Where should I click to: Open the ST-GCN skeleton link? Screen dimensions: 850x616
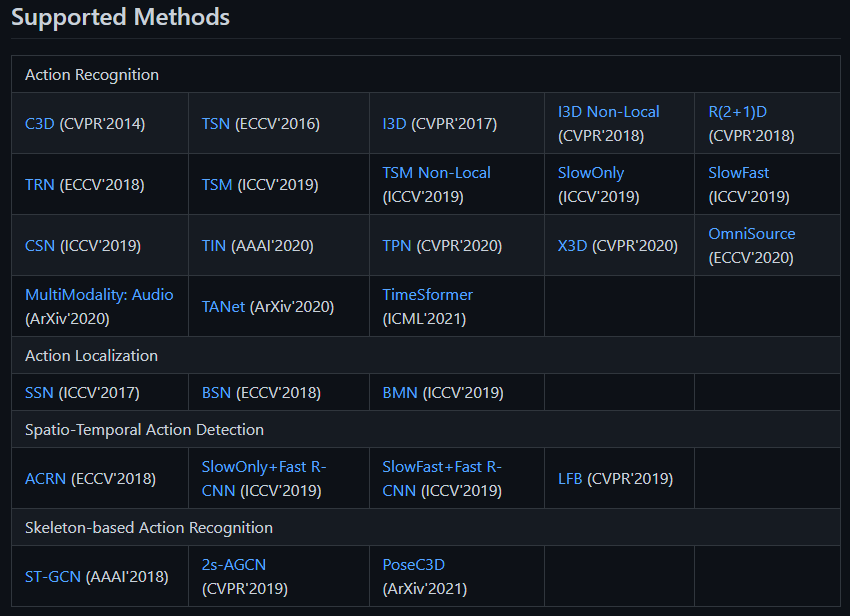pyautogui.click(x=53, y=576)
